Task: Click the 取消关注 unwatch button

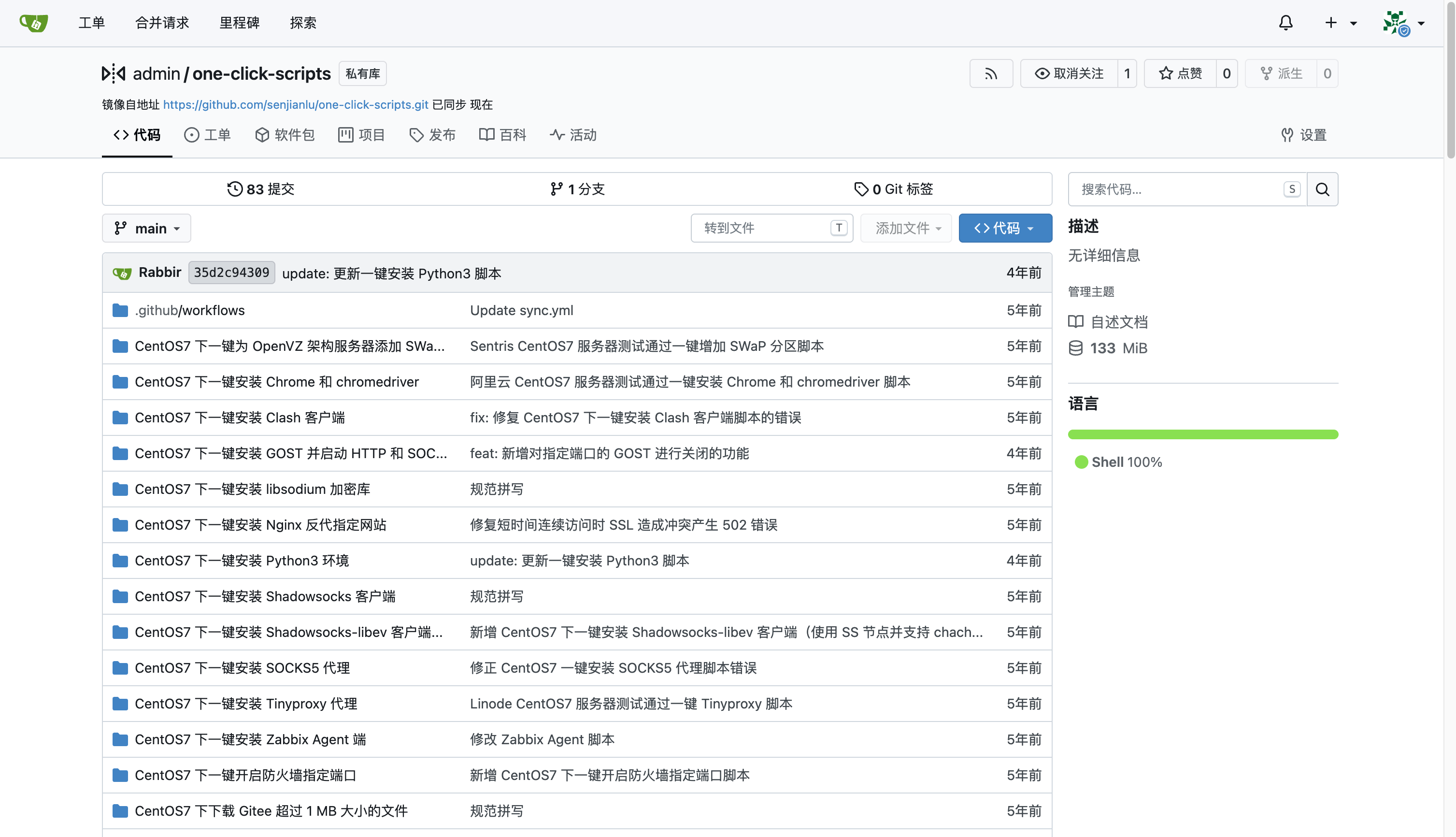Action: [1069, 73]
